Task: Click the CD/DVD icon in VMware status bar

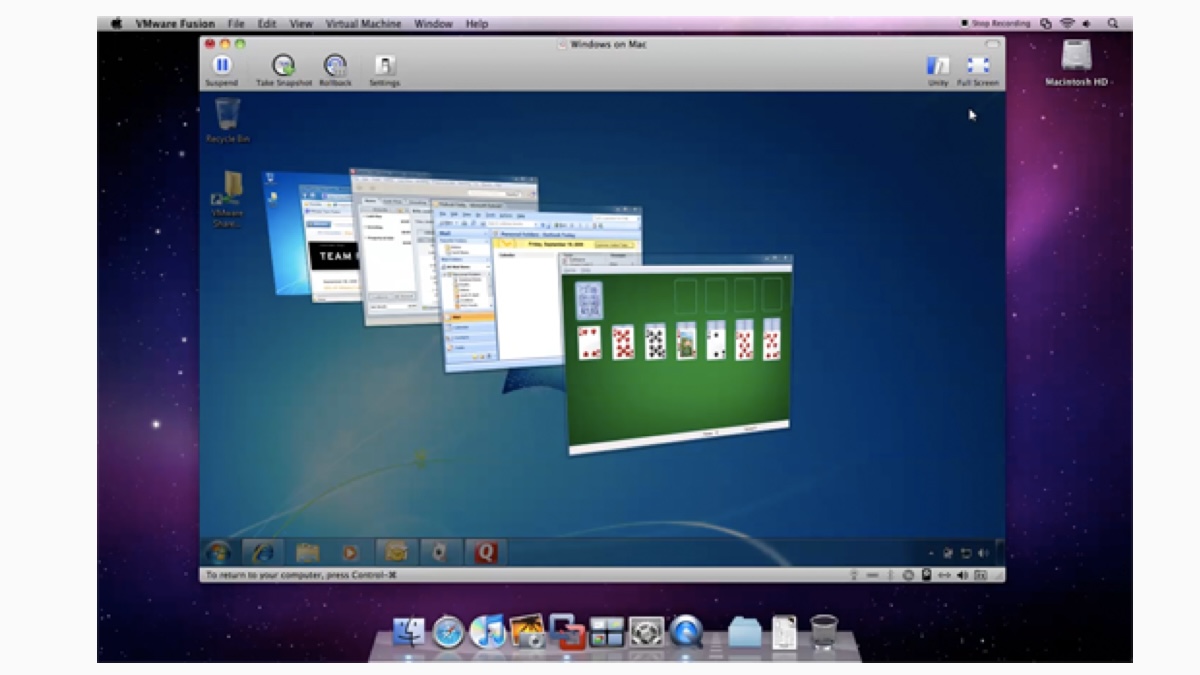Action: pyautogui.click(x=908, y=575)
